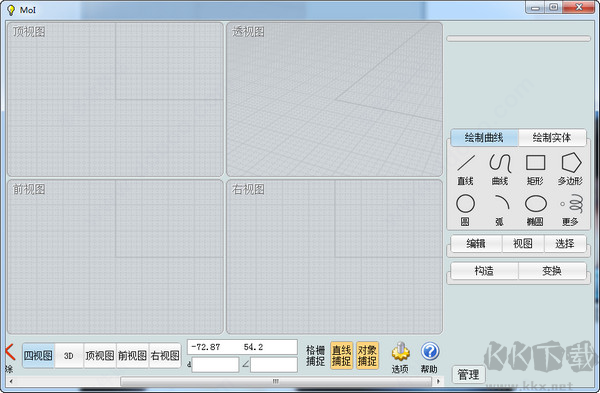600x393 pixels.
Task: Maximize the MoI window
Action: click(553, 7)
